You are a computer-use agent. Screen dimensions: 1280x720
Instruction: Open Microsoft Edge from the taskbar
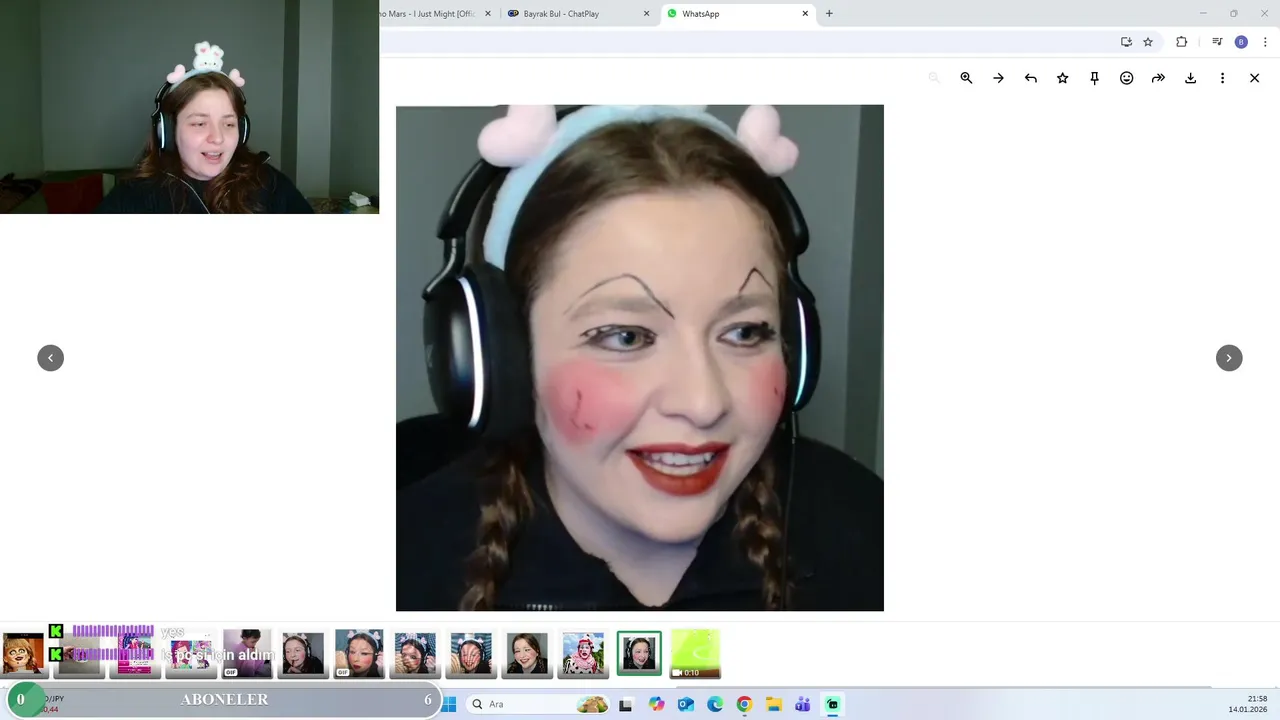pos(715,704)
